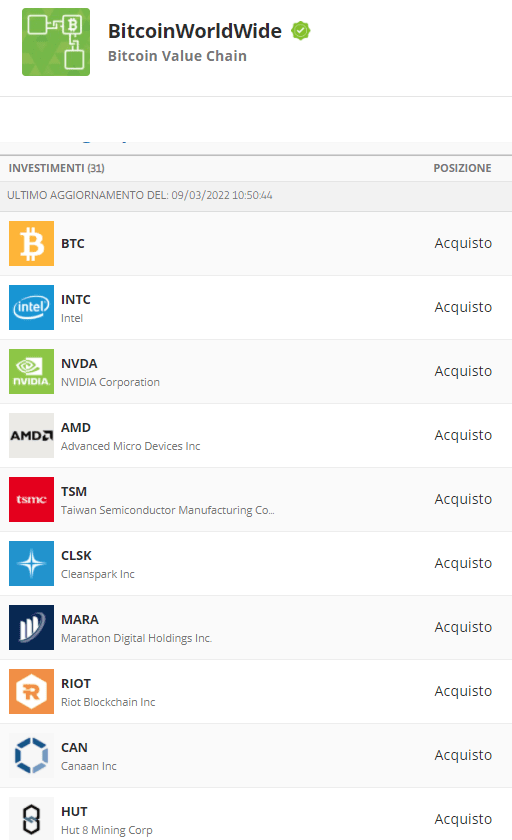The width and height of the screenshot is (512, 840).
Task: Click the green verified badge icon
Action: 300,31
